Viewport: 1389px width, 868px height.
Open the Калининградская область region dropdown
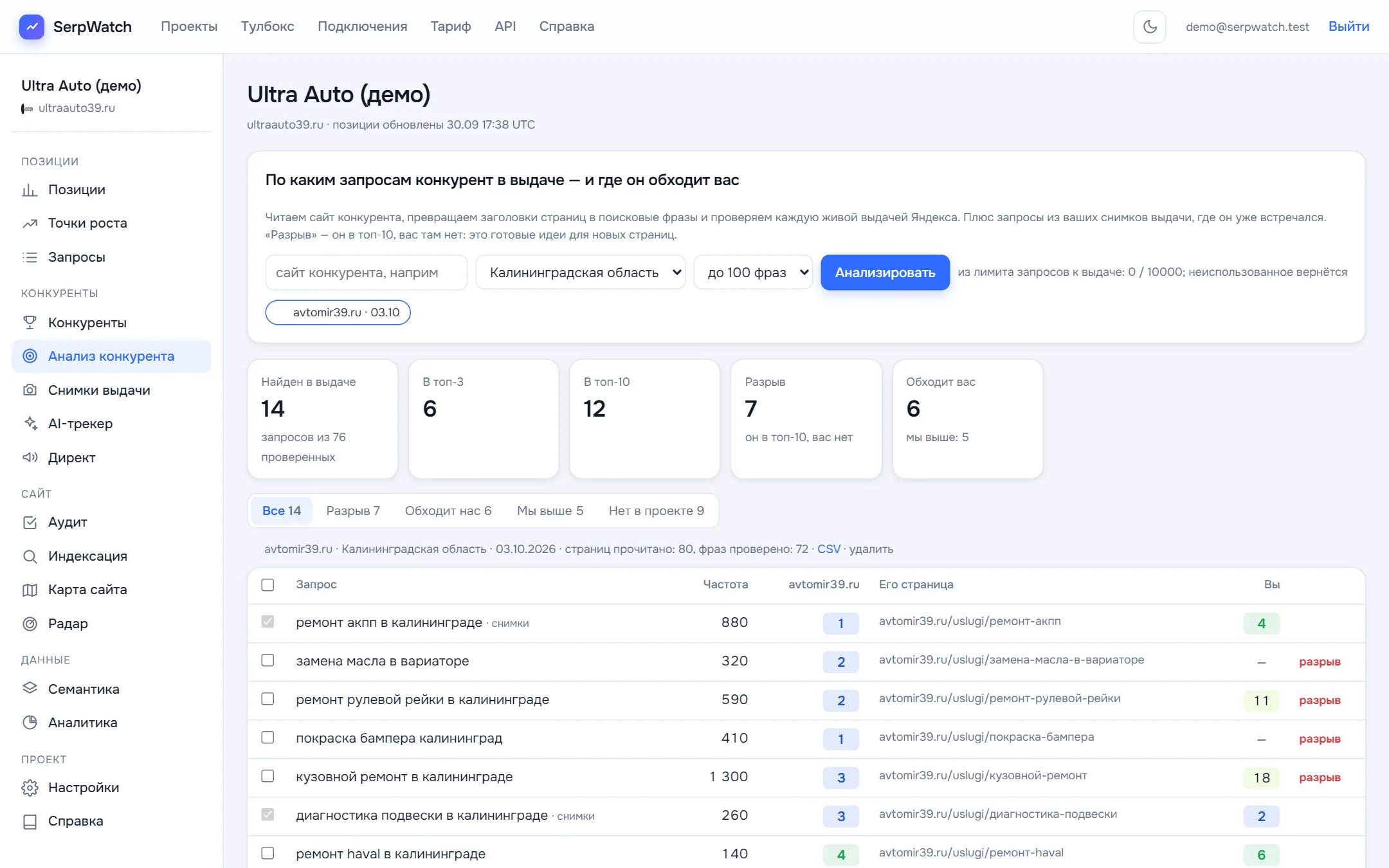580,273
